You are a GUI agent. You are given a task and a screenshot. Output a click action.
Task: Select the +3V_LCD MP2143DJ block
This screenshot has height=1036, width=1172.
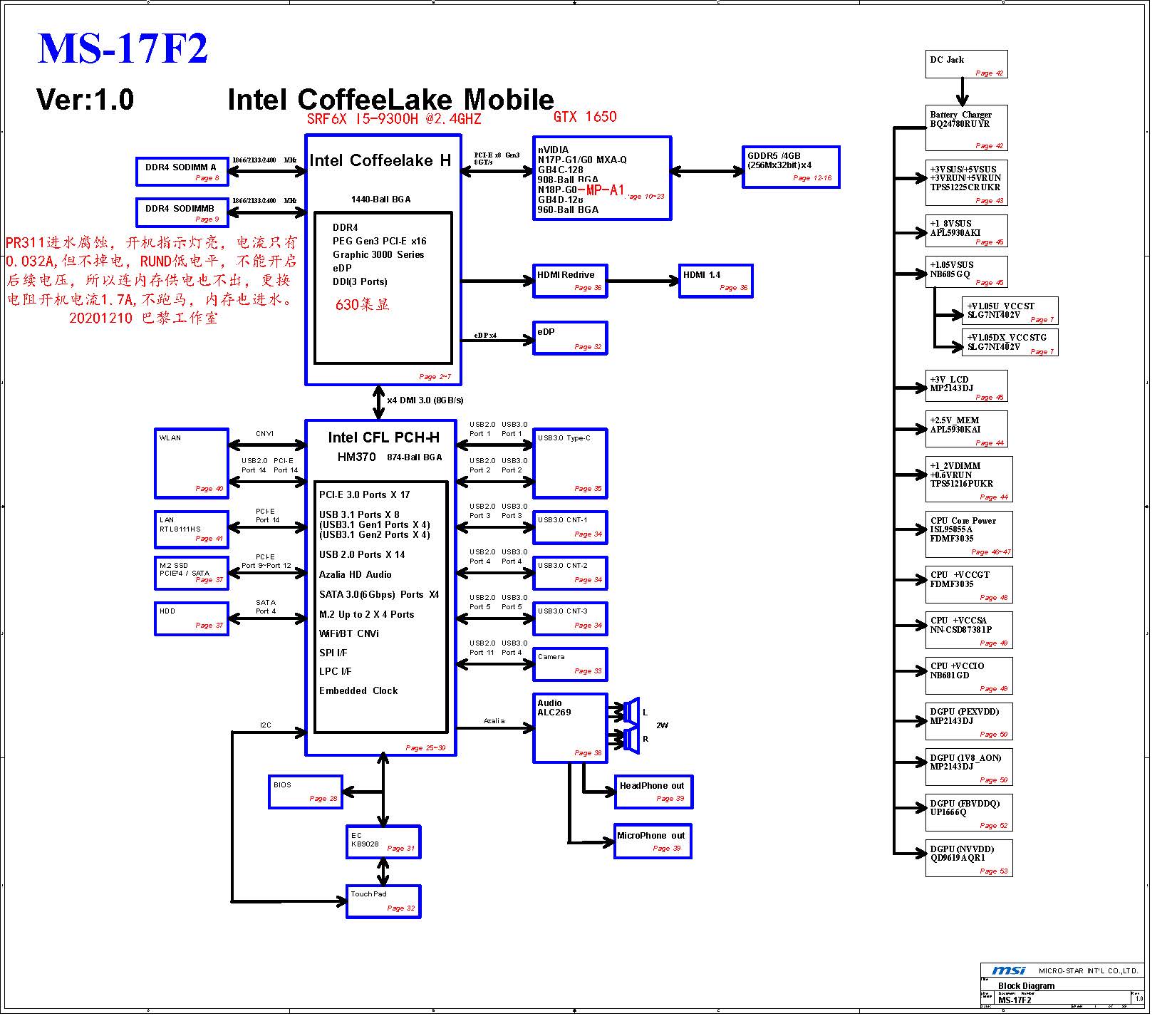pyautogui.click(x=967, y=386)
